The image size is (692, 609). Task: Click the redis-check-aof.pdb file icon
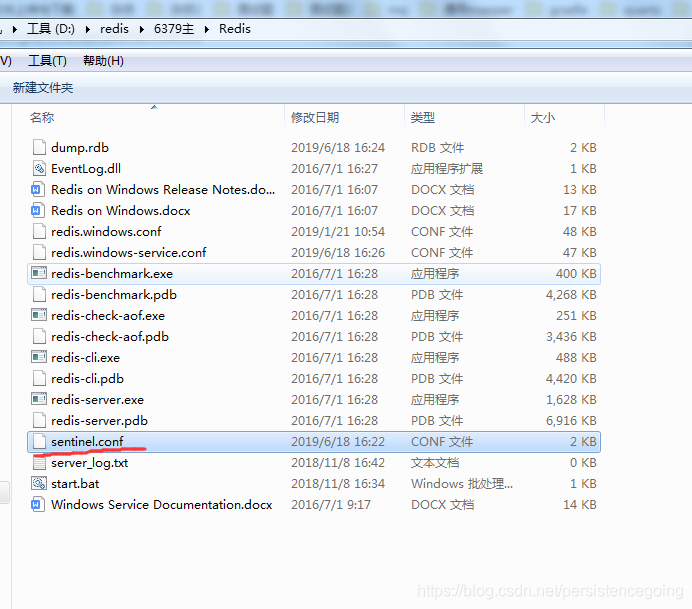[39, 336]
